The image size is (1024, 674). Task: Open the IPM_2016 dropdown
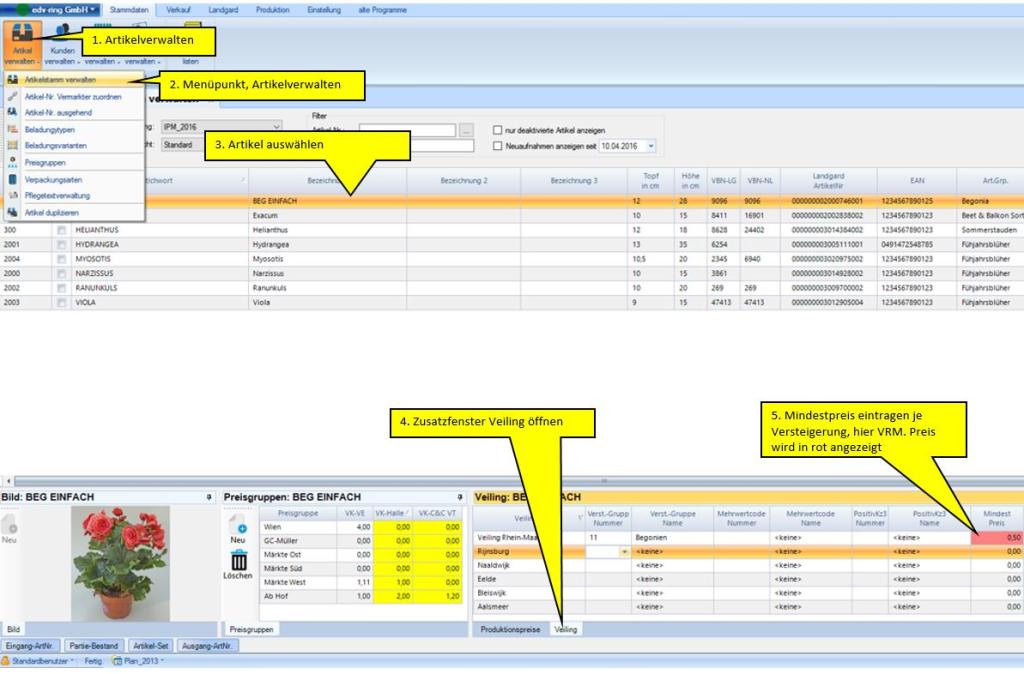pyautogui.click(x=276, y=127)
